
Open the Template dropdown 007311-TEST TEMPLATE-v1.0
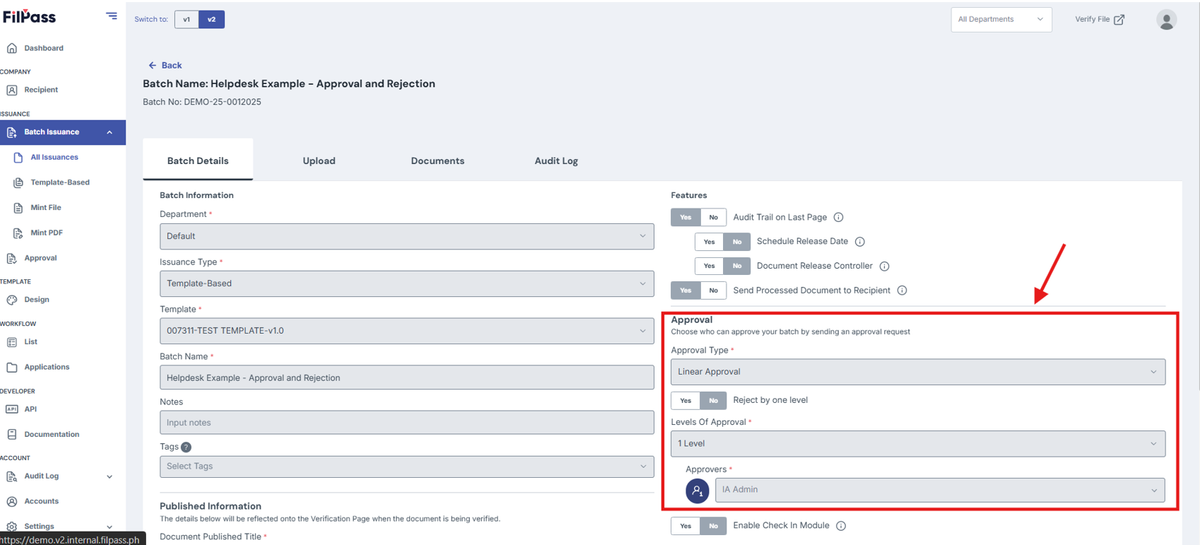tap(406, 330)
